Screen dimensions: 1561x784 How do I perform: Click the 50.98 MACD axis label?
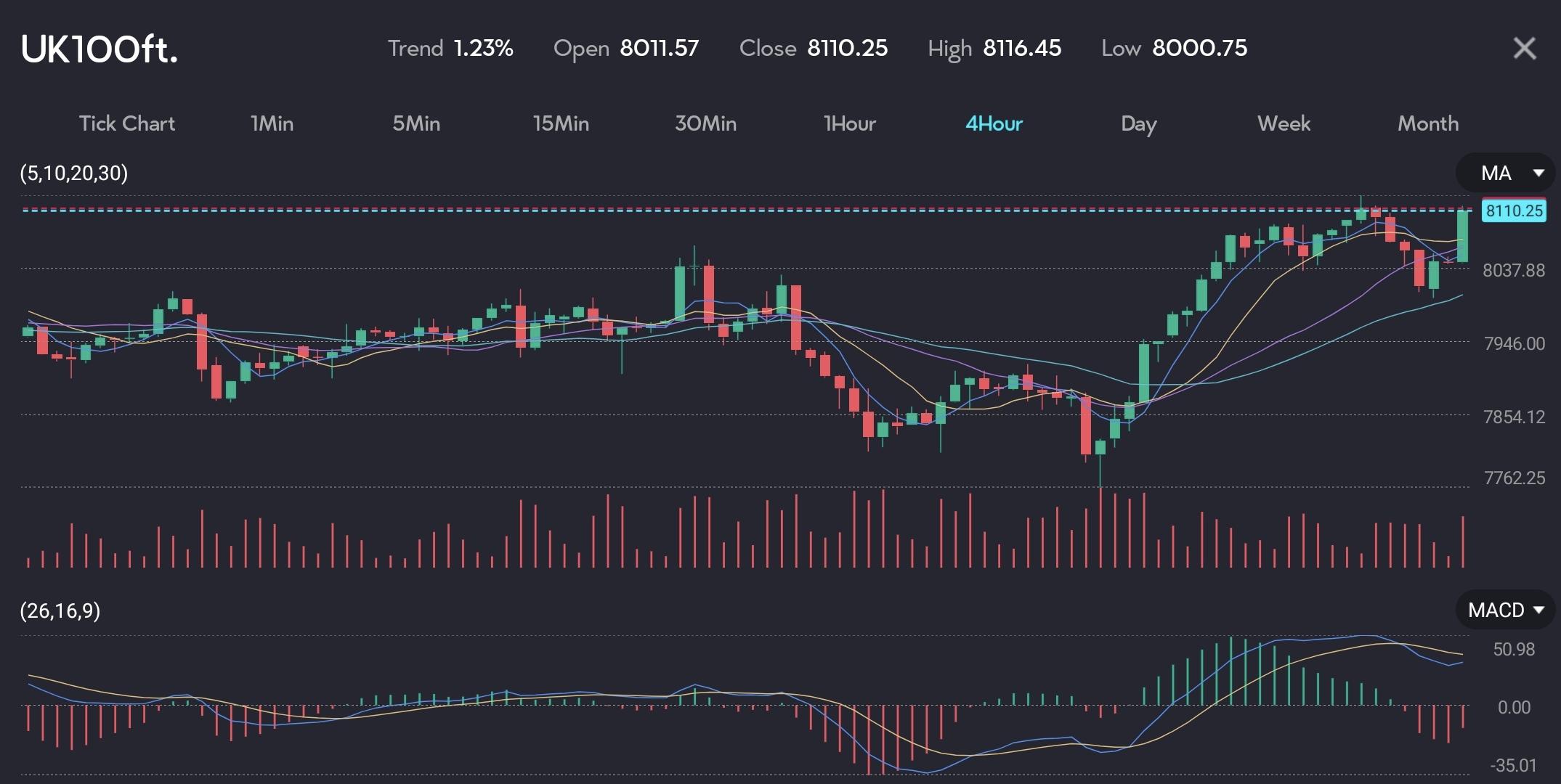(x=1514, y=649)
